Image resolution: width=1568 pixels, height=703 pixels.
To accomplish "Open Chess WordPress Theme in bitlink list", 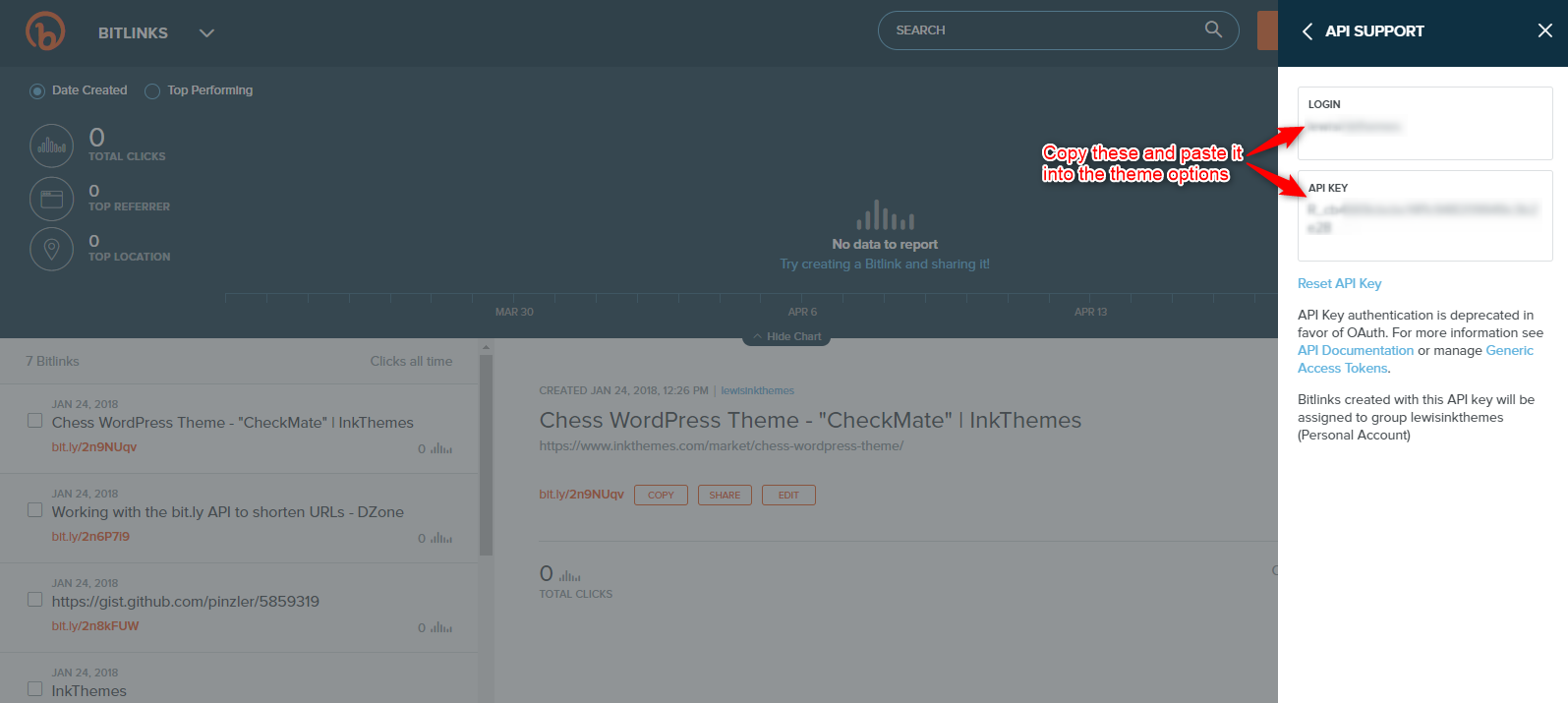I will [x=233, y=423].
